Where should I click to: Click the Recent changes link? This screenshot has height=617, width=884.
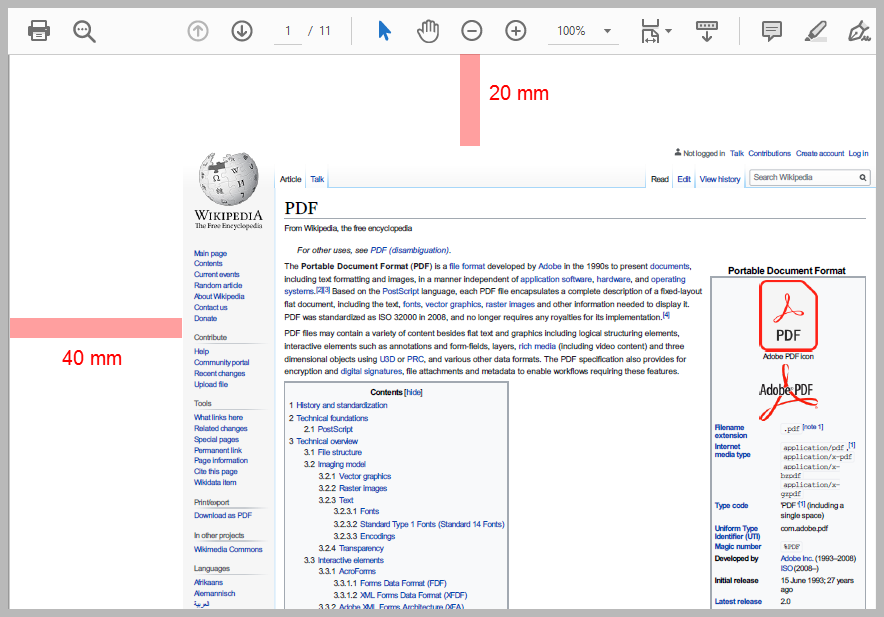pyautogui.click(x=219, y=374)
